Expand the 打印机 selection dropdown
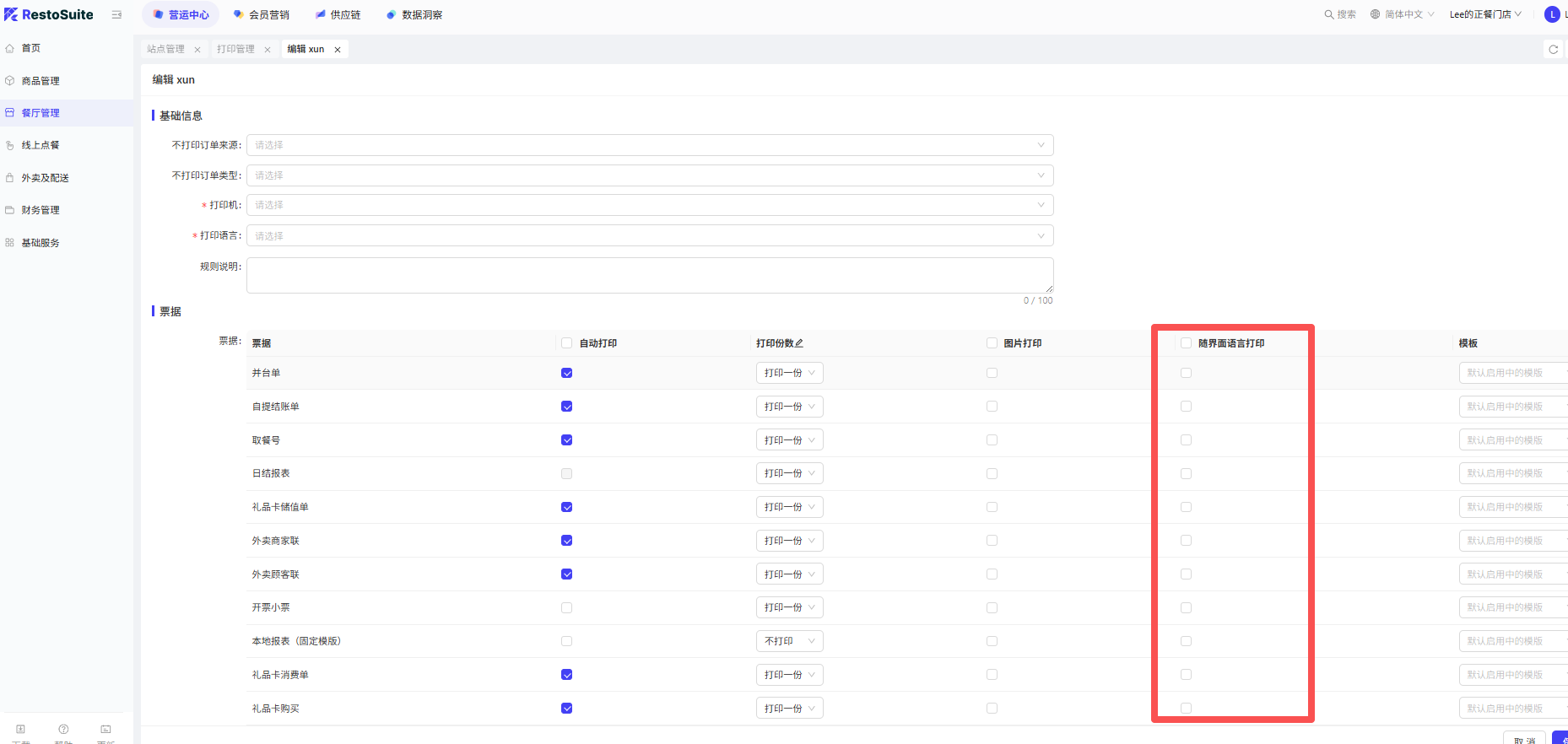The image size is (1568, 744). [x=649, y=205]
